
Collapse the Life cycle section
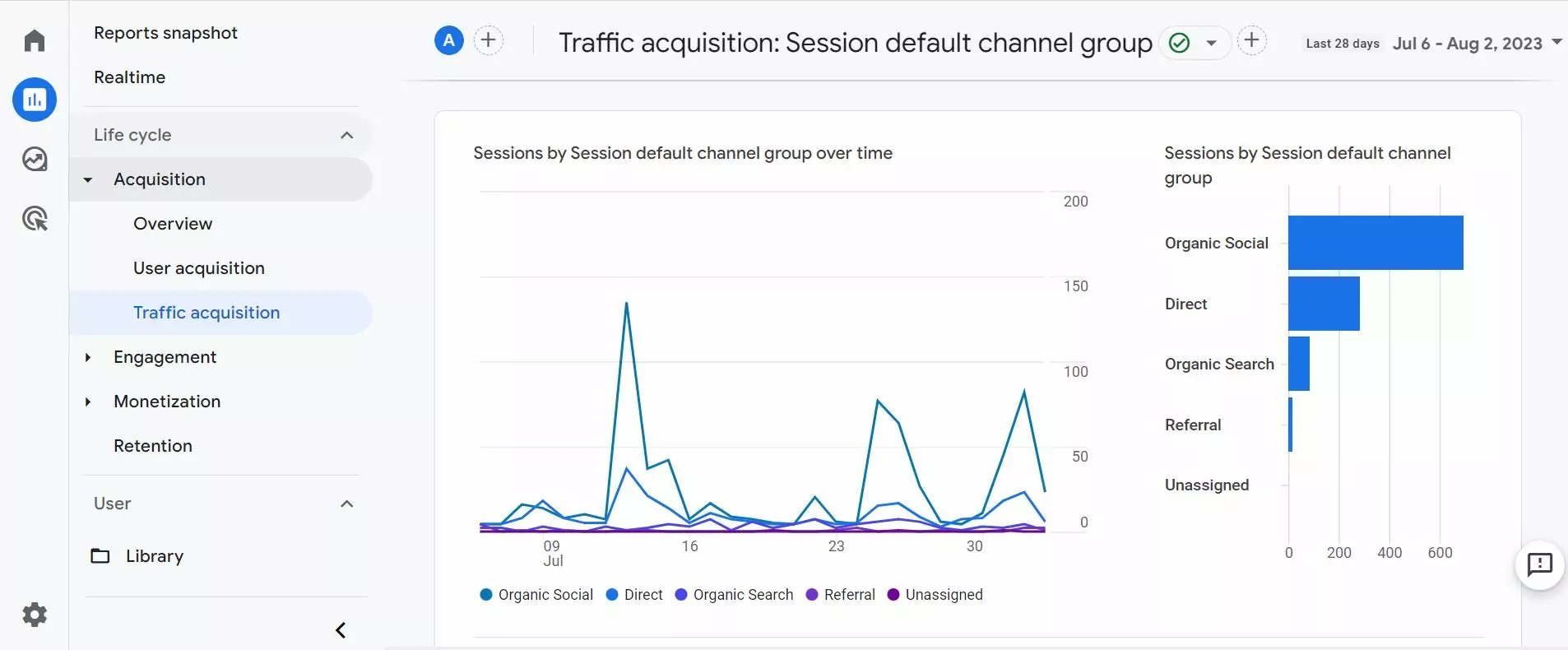coord(346,135)
